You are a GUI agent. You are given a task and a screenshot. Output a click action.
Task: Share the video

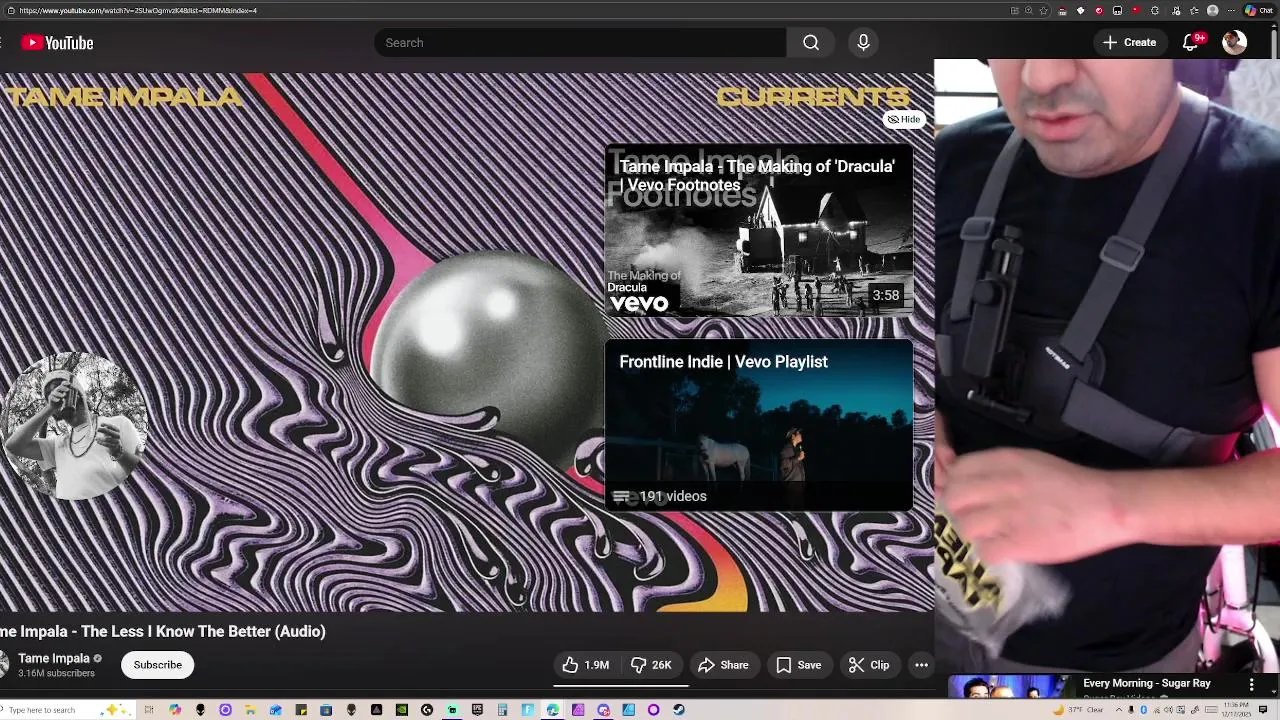tap(723, 665)
